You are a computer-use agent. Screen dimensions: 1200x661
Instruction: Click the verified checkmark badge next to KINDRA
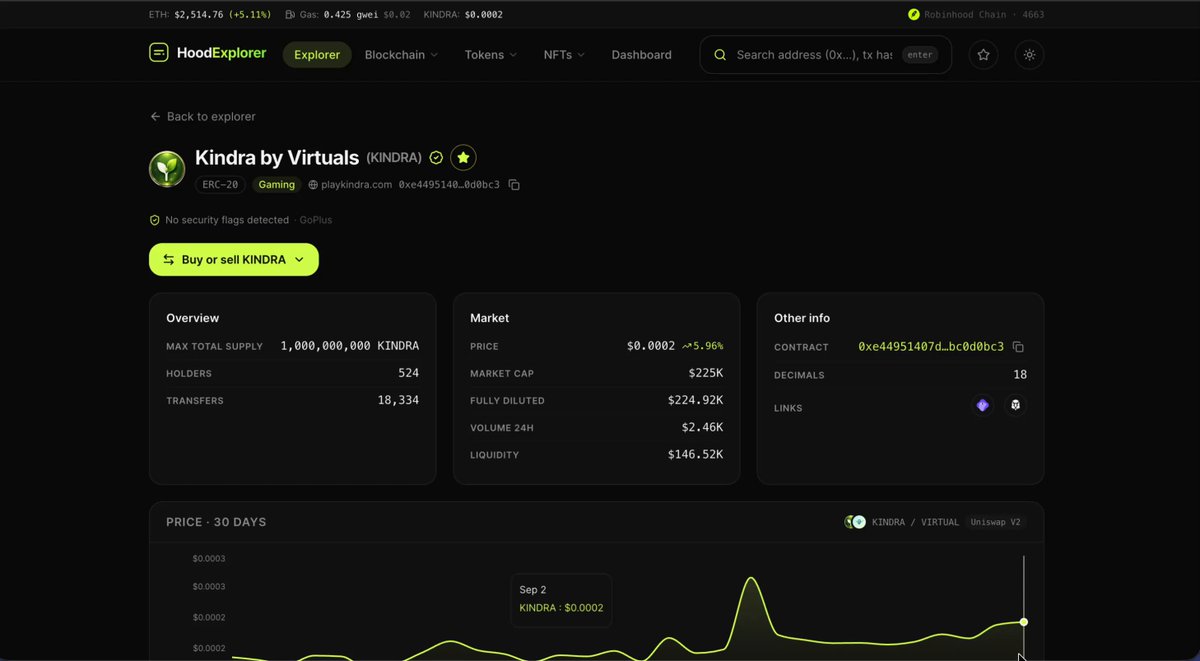pos(436,158)
